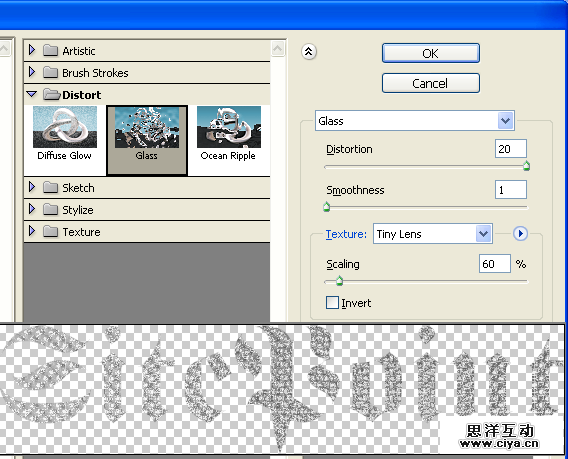The height and width of the screenshot is (459, 568).
Task: Enable the Invert checkbox
Action: [x=332, y=302]
